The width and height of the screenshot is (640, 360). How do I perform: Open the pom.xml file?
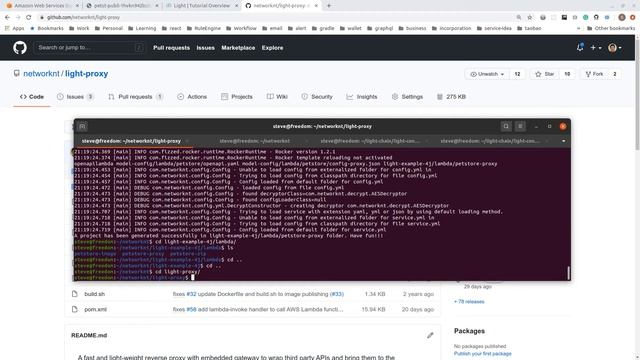(96, 309)
